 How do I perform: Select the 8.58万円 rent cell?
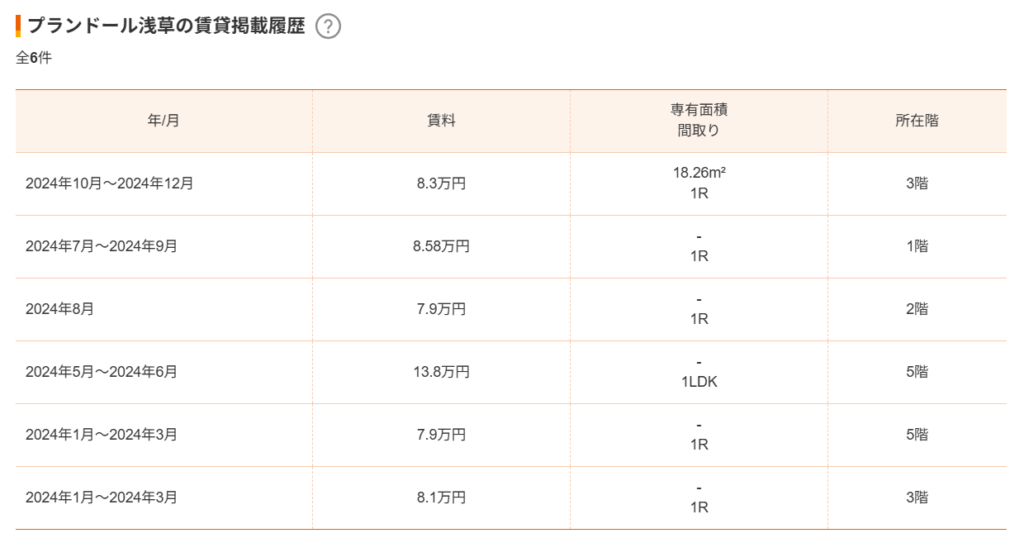[441, 246]
